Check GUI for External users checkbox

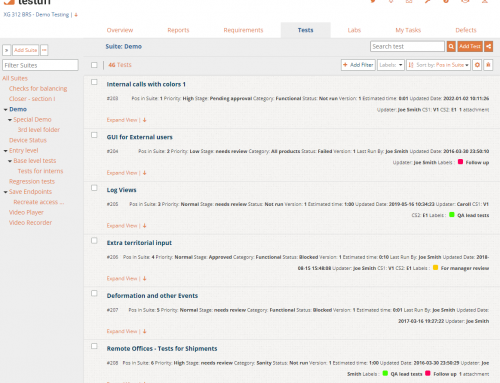click(94, 135)
